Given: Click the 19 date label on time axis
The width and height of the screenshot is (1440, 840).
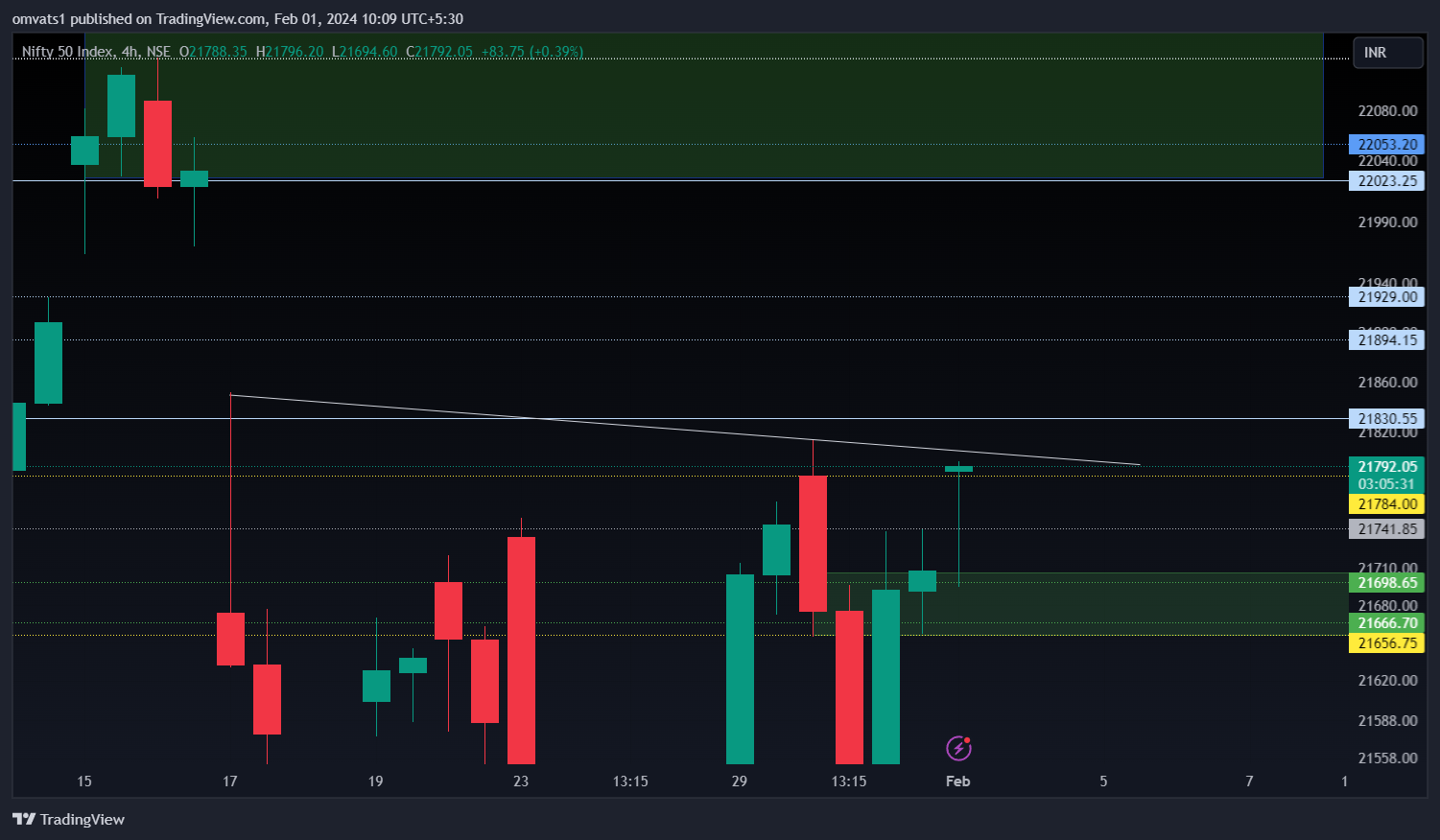Looking at the screenshot, I should (375, 782).
